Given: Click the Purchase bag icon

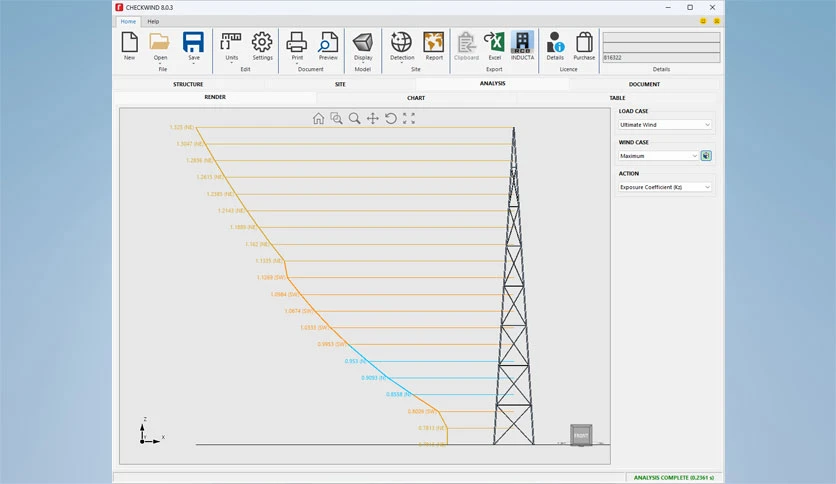Looking at the screenshot, I should pyautogui.click(x=584, y=45).
